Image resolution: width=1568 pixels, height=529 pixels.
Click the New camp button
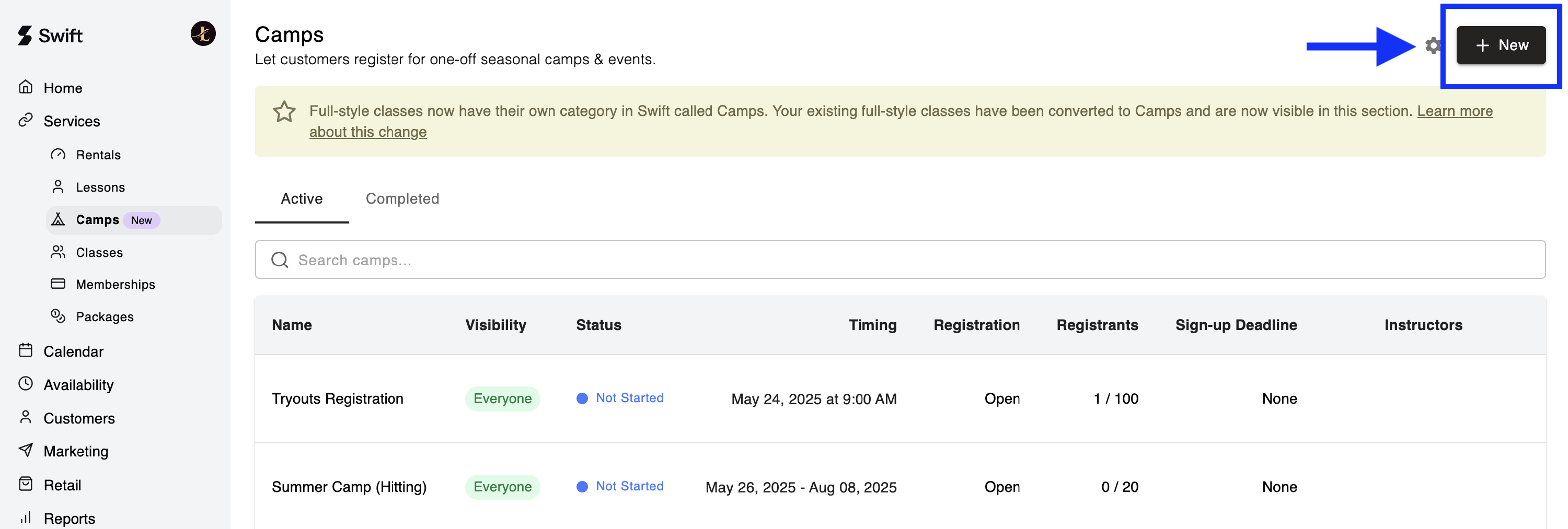(1501, 45)
